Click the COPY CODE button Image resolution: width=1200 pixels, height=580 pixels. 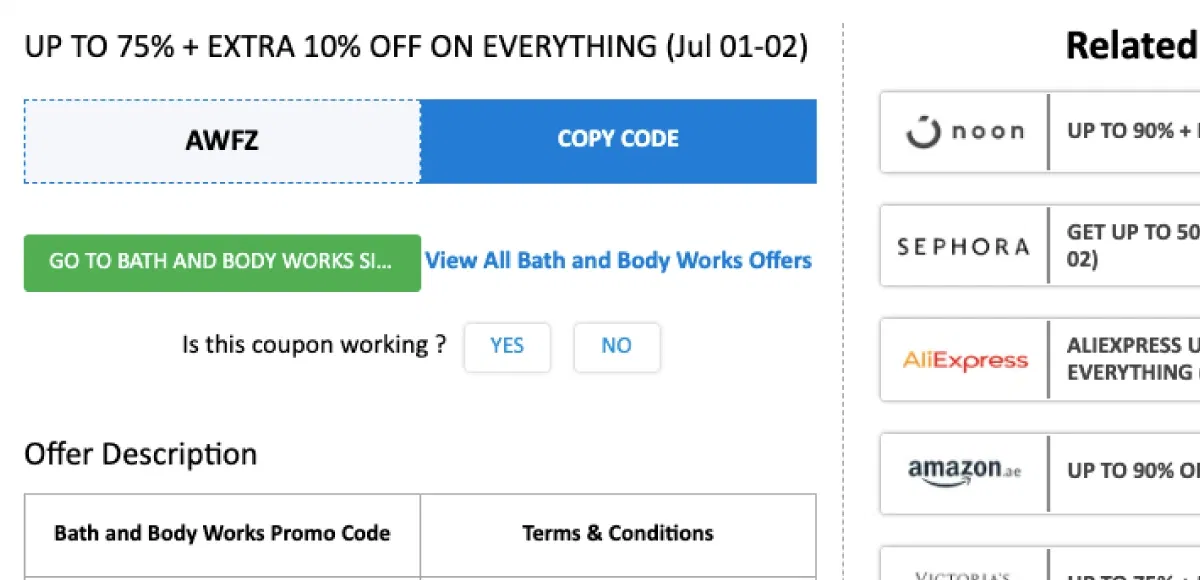(618, 139)
